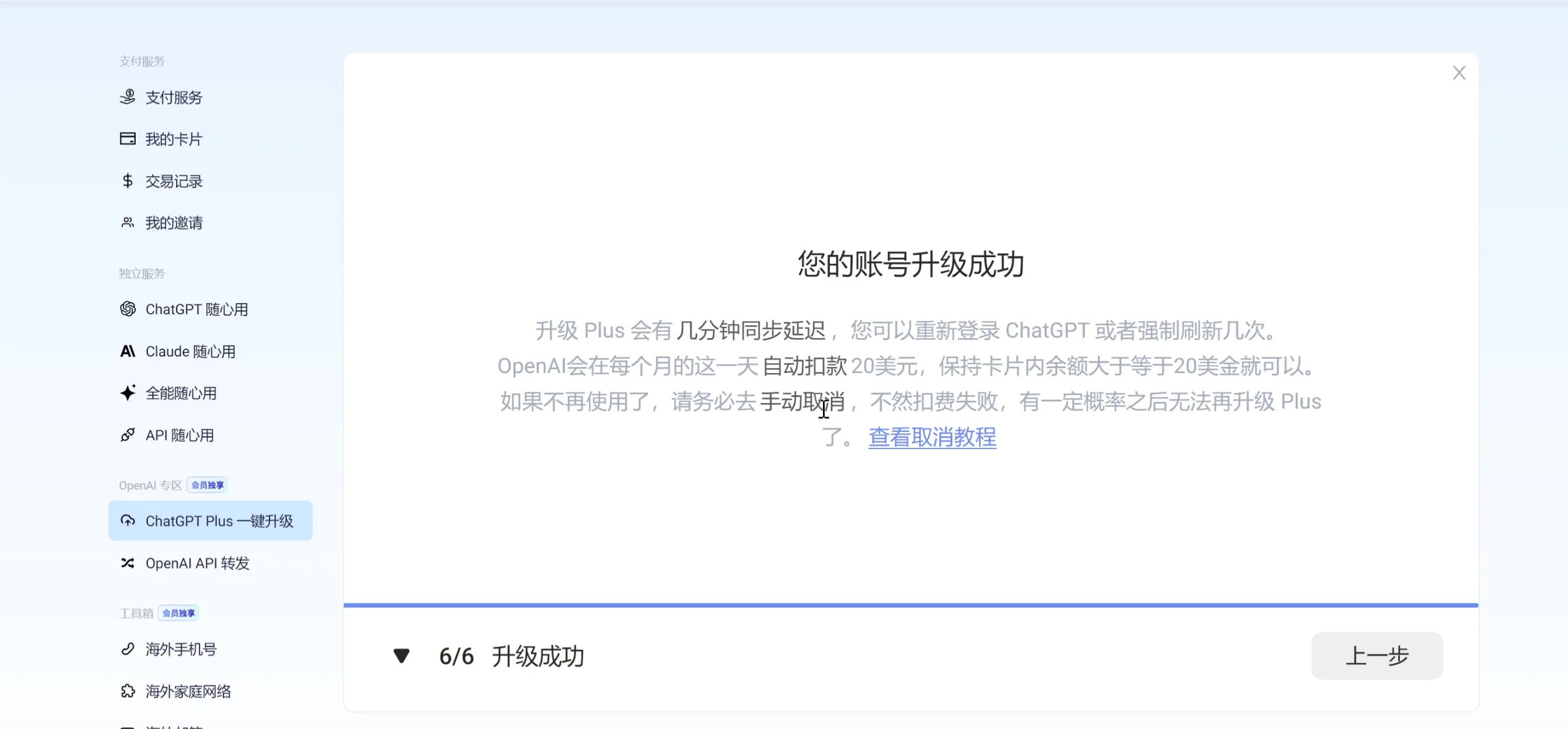Click the rocket icon for API 随心用

tap(127, 435)
